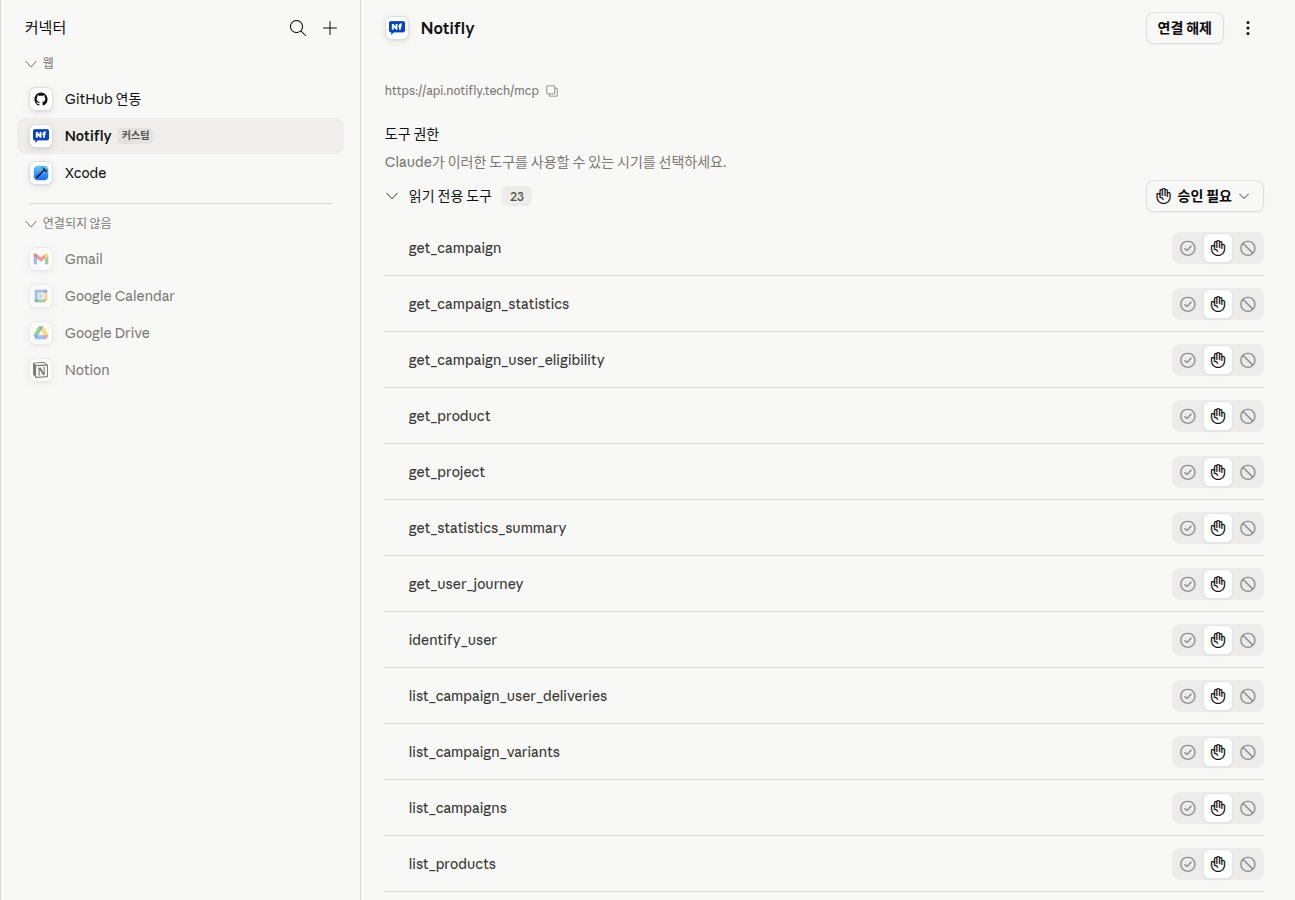Viewport: 1295px width, 900px height.
Task: Always allow get_product tool
Action: (1188, 416)
